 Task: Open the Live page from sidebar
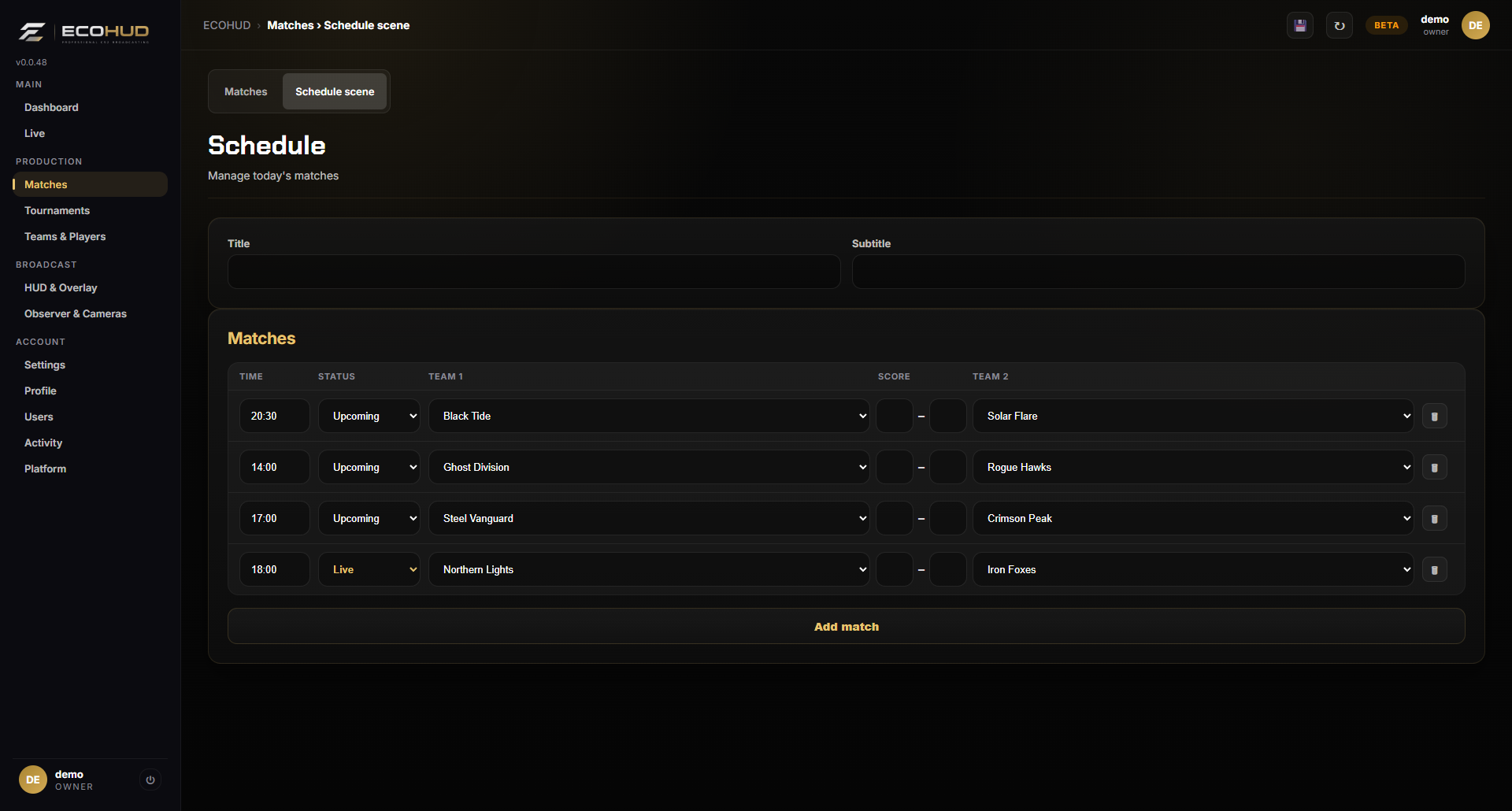90,133
